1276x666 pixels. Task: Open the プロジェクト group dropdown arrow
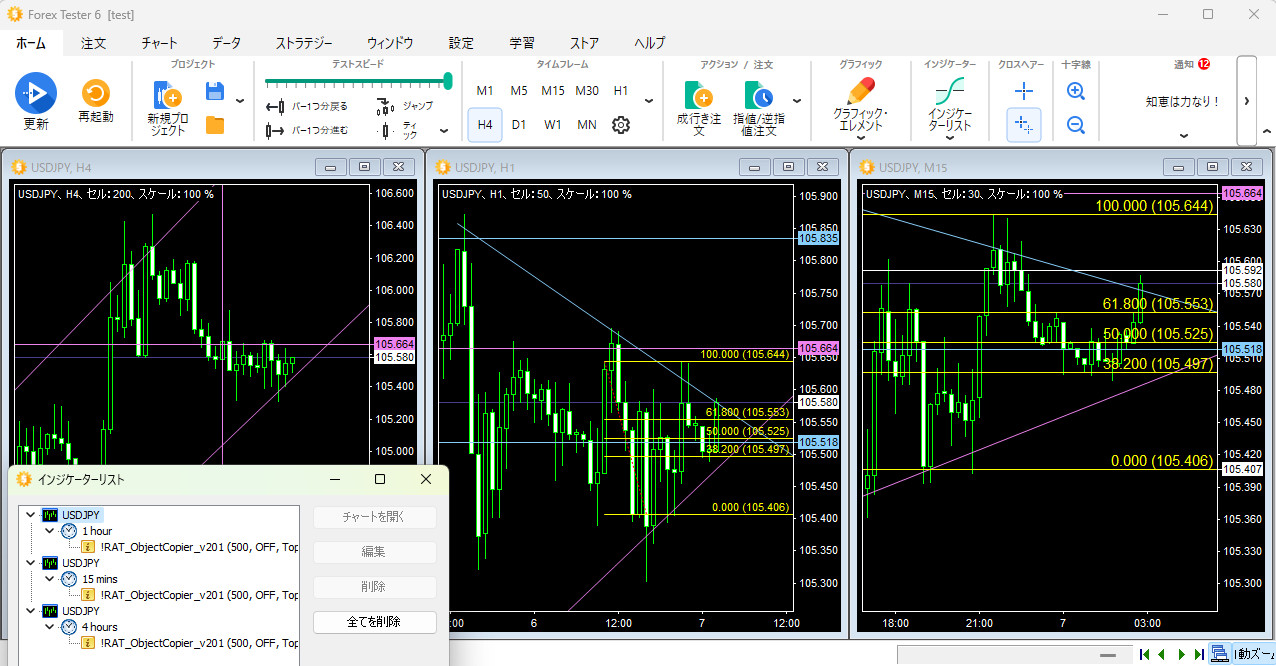pos(240,101)
